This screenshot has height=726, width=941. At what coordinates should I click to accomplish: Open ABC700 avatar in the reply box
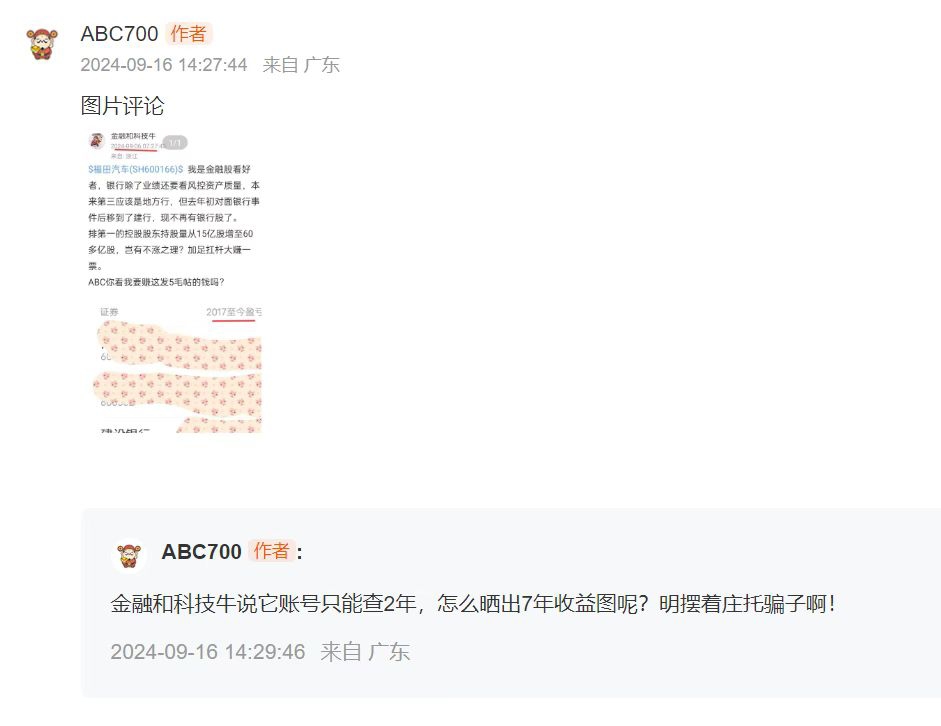coord(129,555)
